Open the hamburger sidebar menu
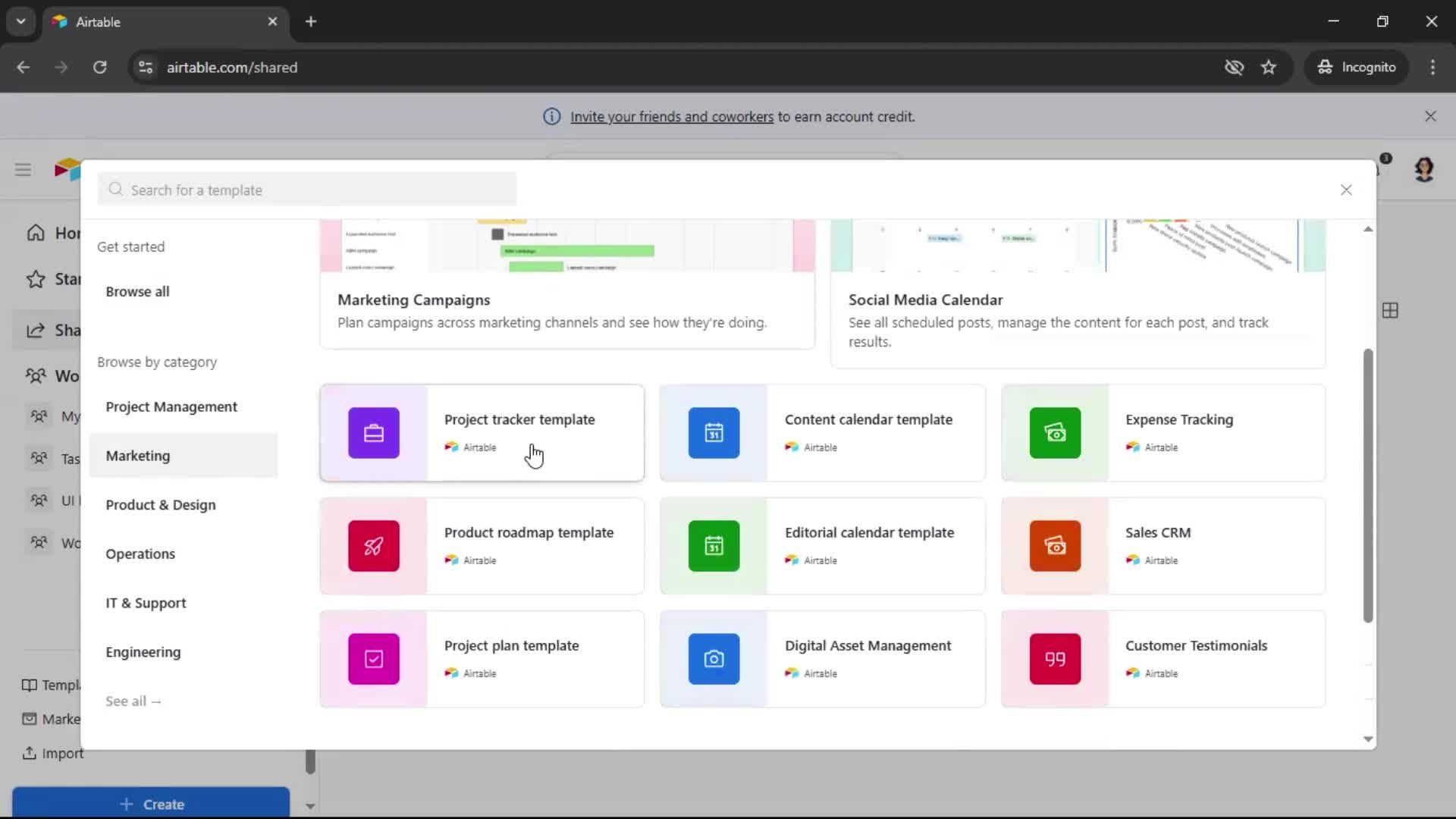The width and height of the screenshot is (1456, 819). click(x=23, y=169)
